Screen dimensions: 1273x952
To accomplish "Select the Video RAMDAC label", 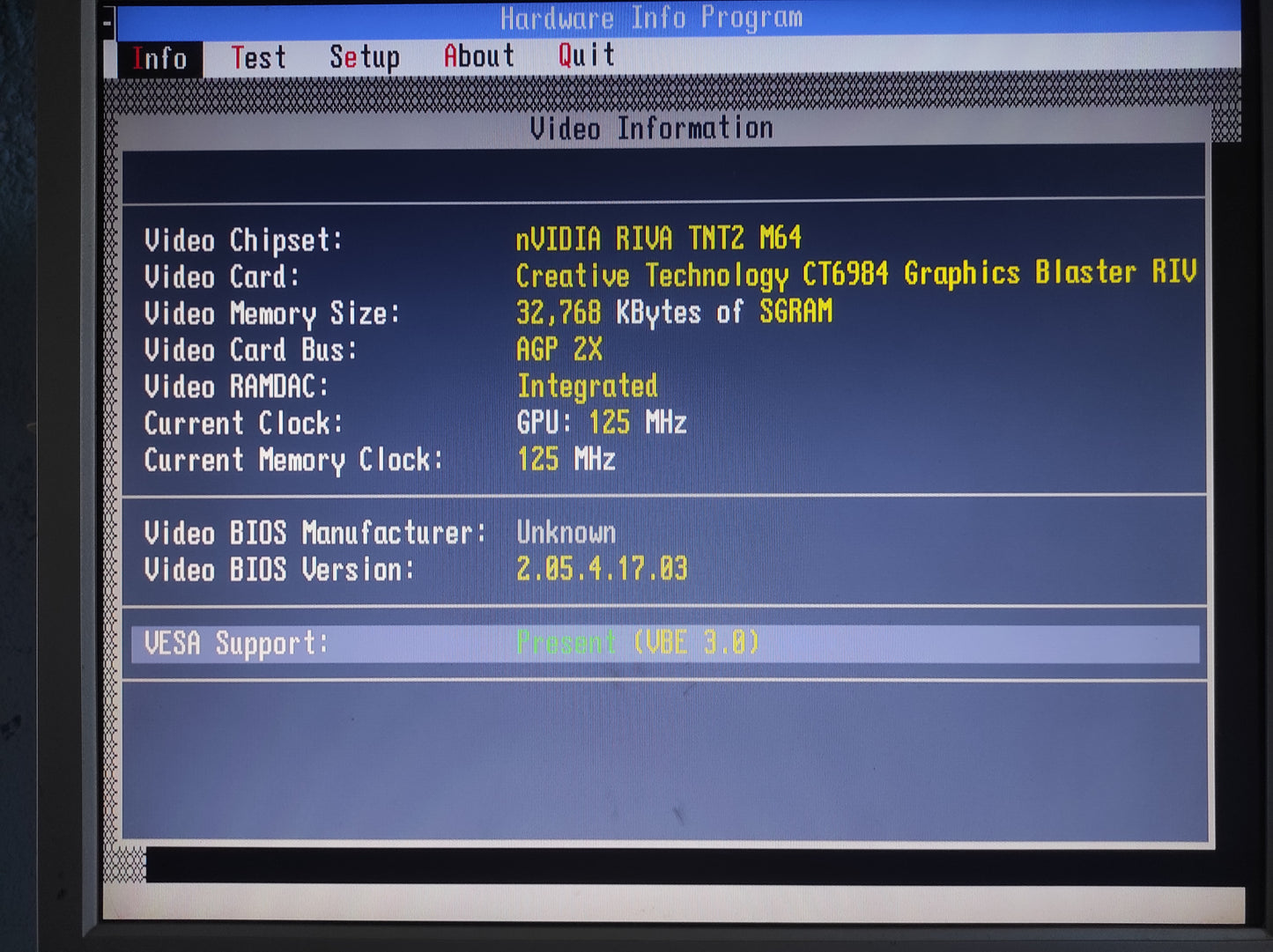I will coord(236,387).
